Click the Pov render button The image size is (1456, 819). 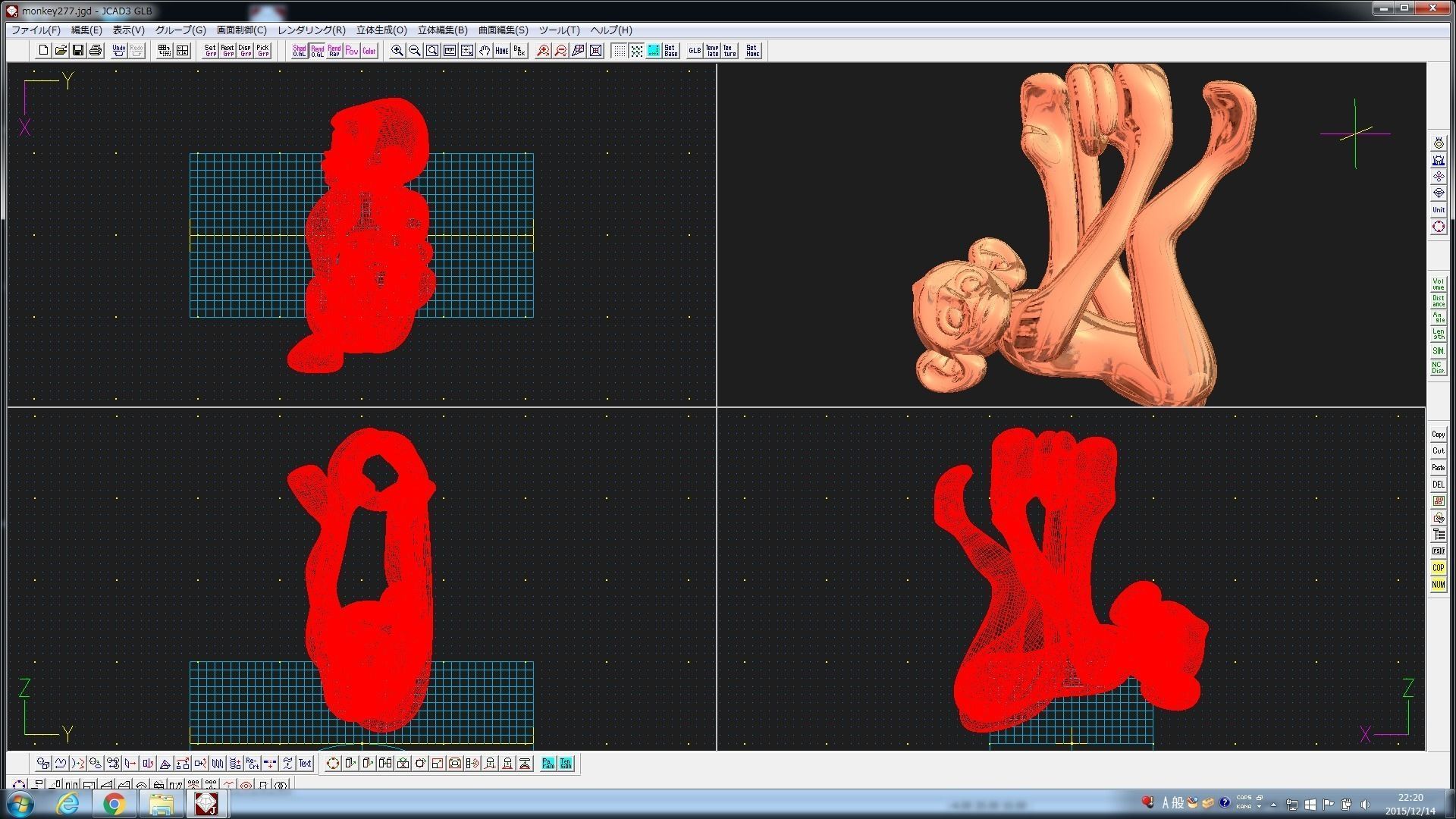(x=352, y=51)
